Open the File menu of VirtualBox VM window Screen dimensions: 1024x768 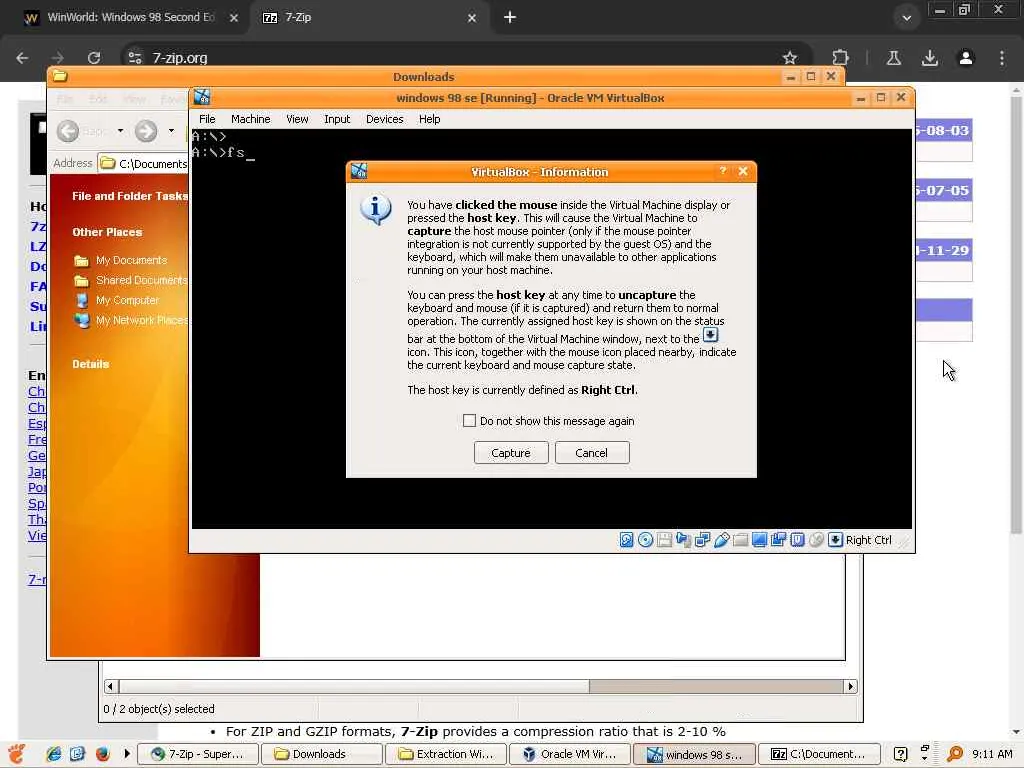tap(207, 119)
